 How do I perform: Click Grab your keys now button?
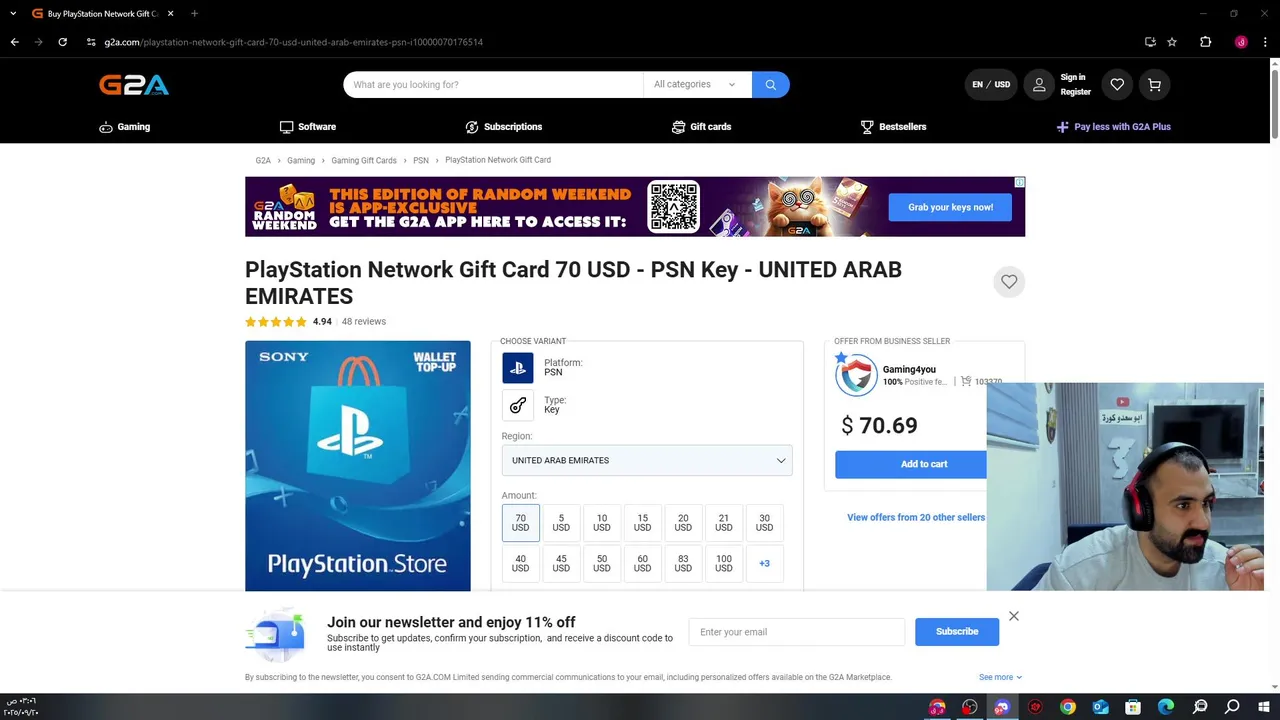pyautogui.click(x=950, y=207)
